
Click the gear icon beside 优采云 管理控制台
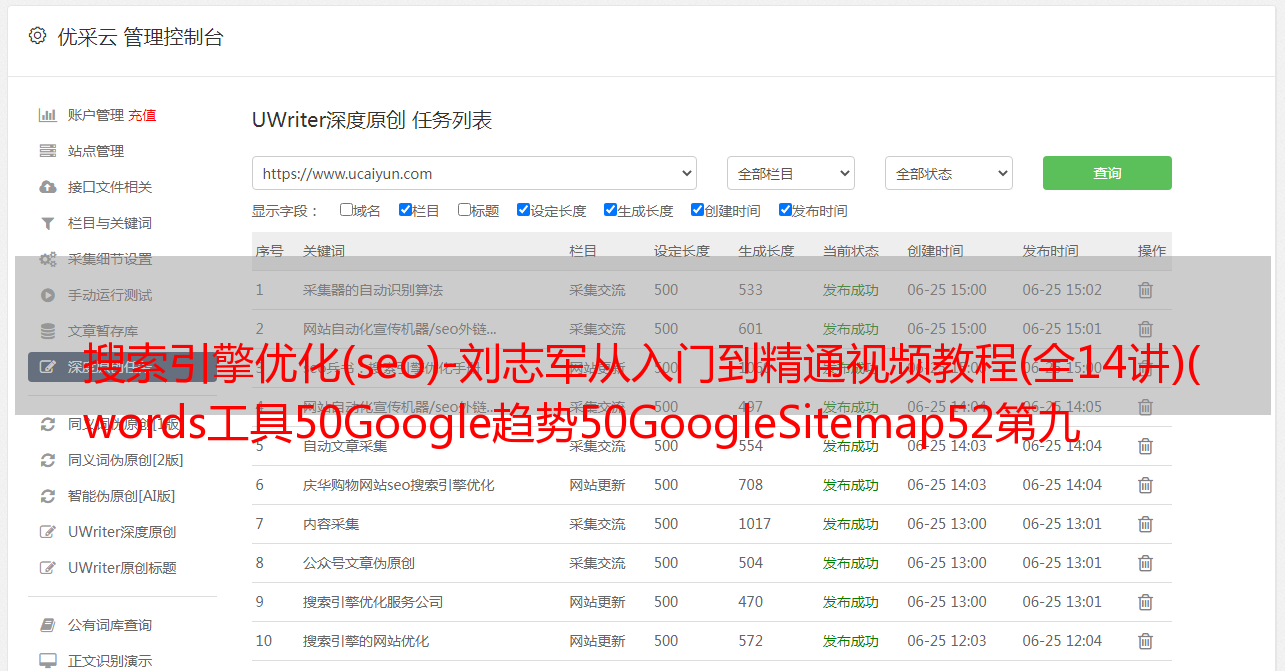pos(37,36)
